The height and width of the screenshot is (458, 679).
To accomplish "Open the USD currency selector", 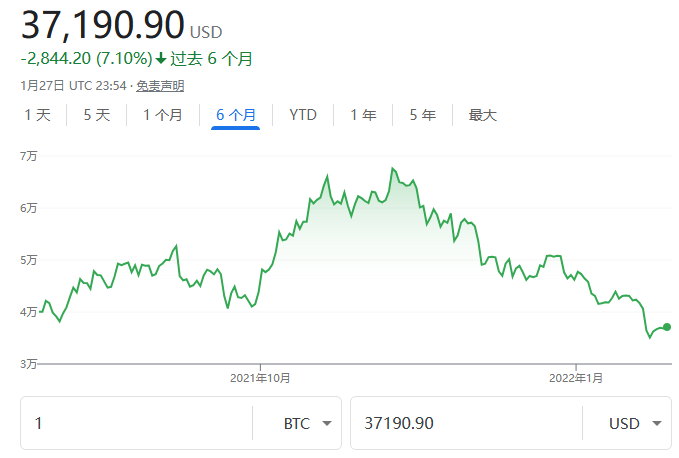I will 627,423.
